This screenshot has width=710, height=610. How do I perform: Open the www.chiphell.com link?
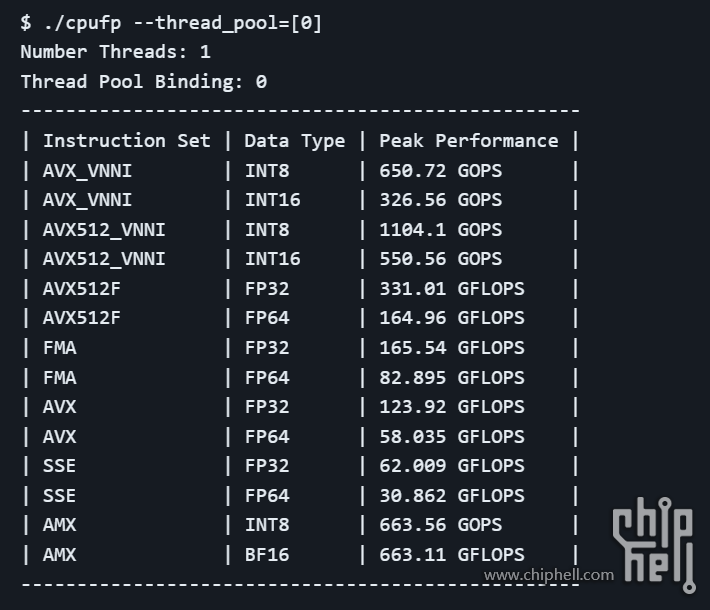[x=549, y=575]
